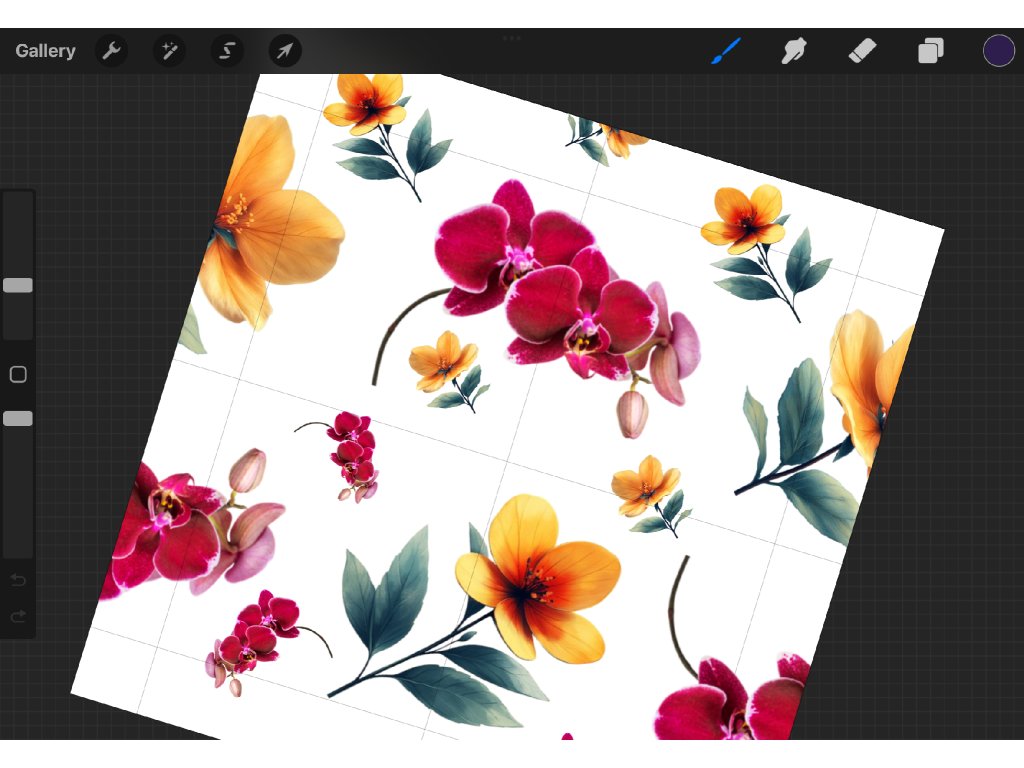Open the Layers panel
This screenshot has height=768, width=1024.
(931, 51)
